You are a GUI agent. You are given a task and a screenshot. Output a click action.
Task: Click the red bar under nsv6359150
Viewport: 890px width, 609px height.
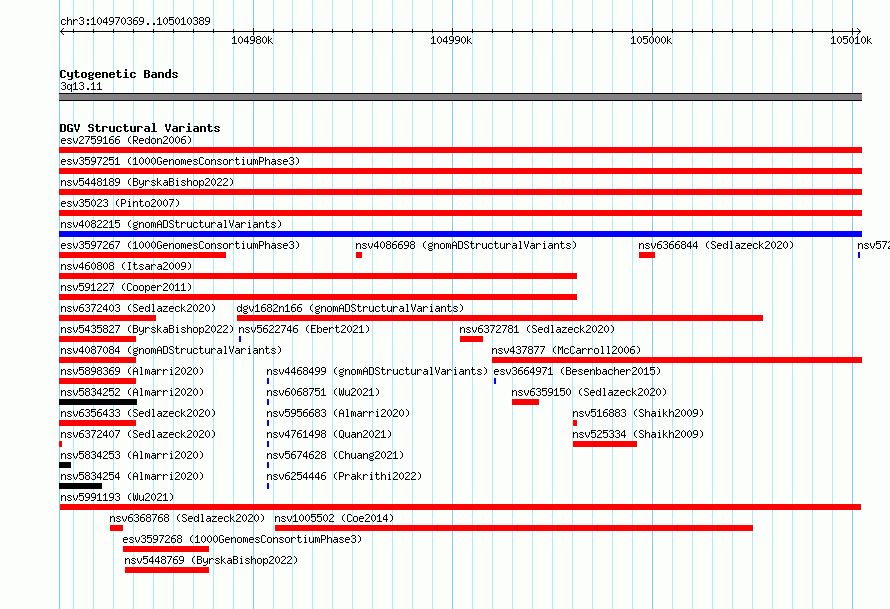(x=525, y=402)
